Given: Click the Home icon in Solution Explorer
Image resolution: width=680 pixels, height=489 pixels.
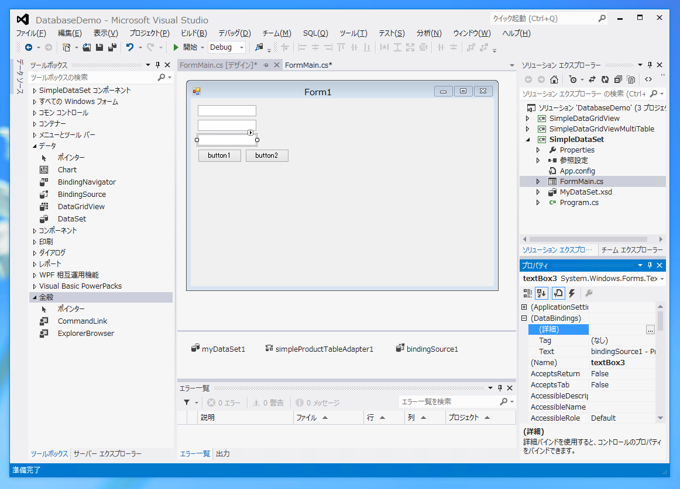Looking at the screenshot, I should point(554,79).
